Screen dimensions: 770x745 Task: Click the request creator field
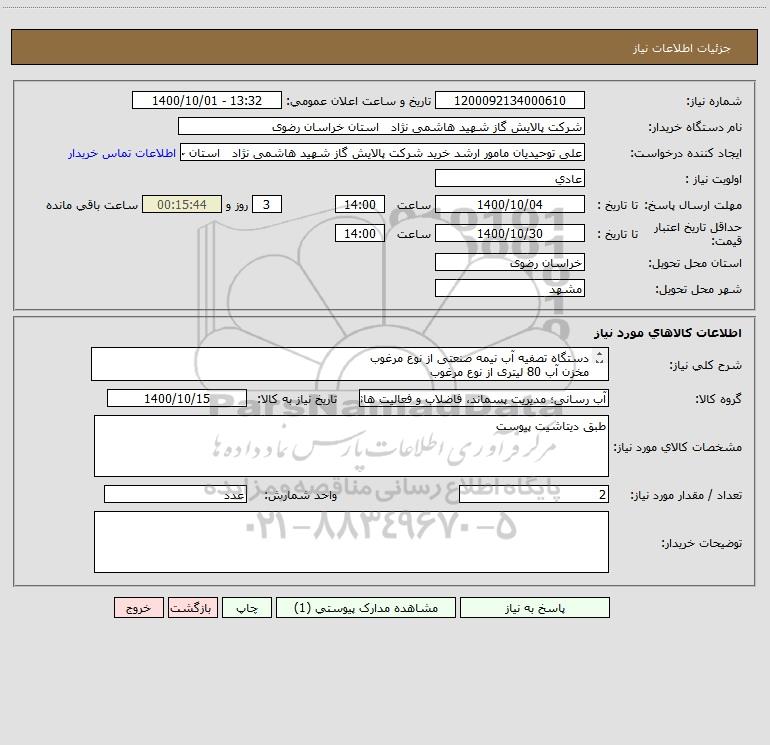(x=383, y=152)
